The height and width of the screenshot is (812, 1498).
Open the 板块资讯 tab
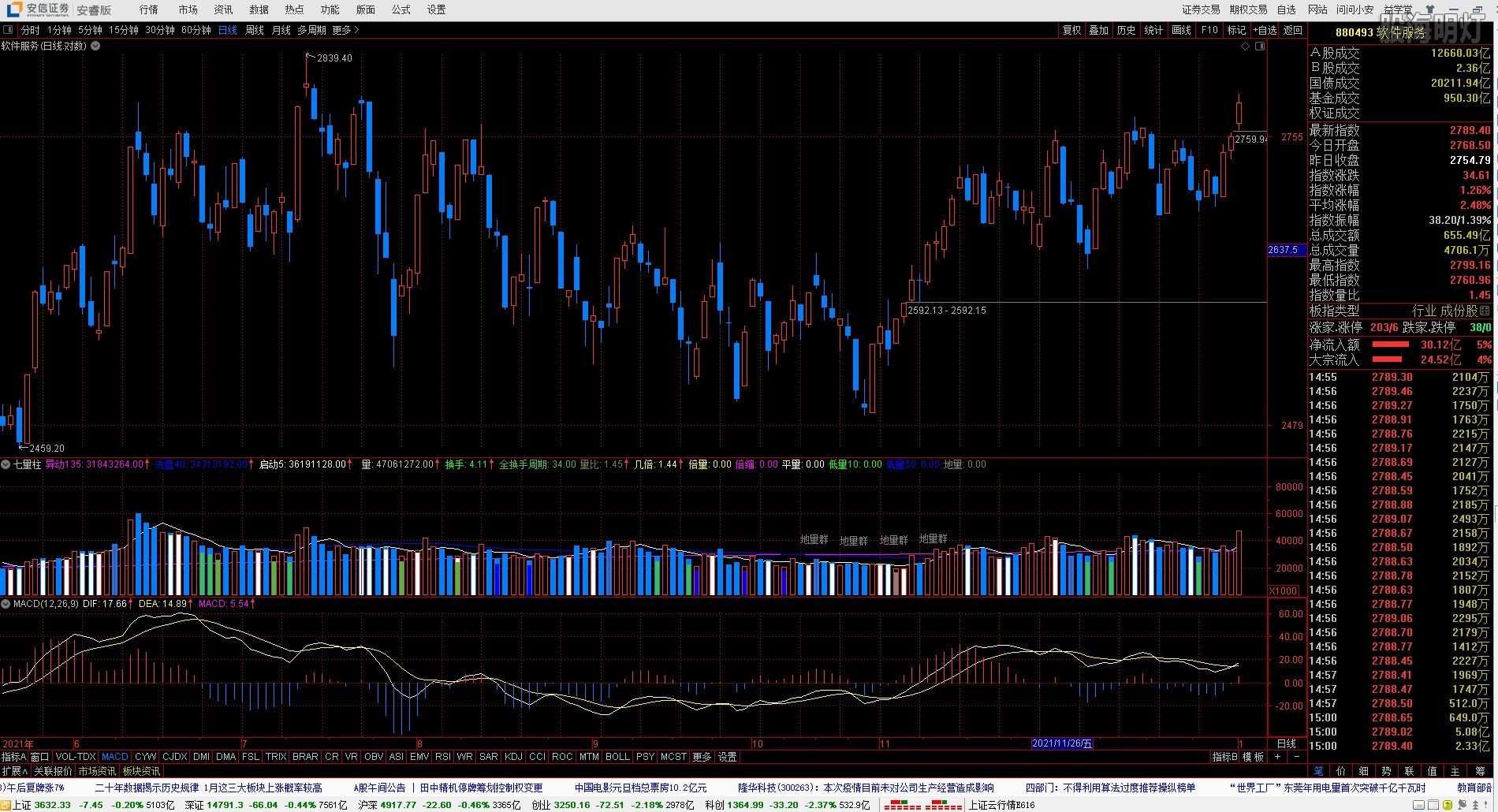click(141, 771)
